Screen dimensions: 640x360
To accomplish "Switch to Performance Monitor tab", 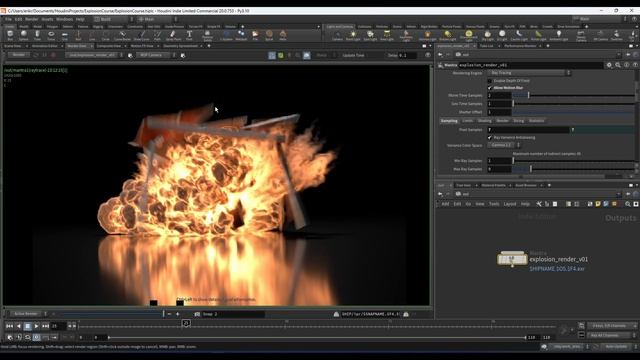I will 520,46.
